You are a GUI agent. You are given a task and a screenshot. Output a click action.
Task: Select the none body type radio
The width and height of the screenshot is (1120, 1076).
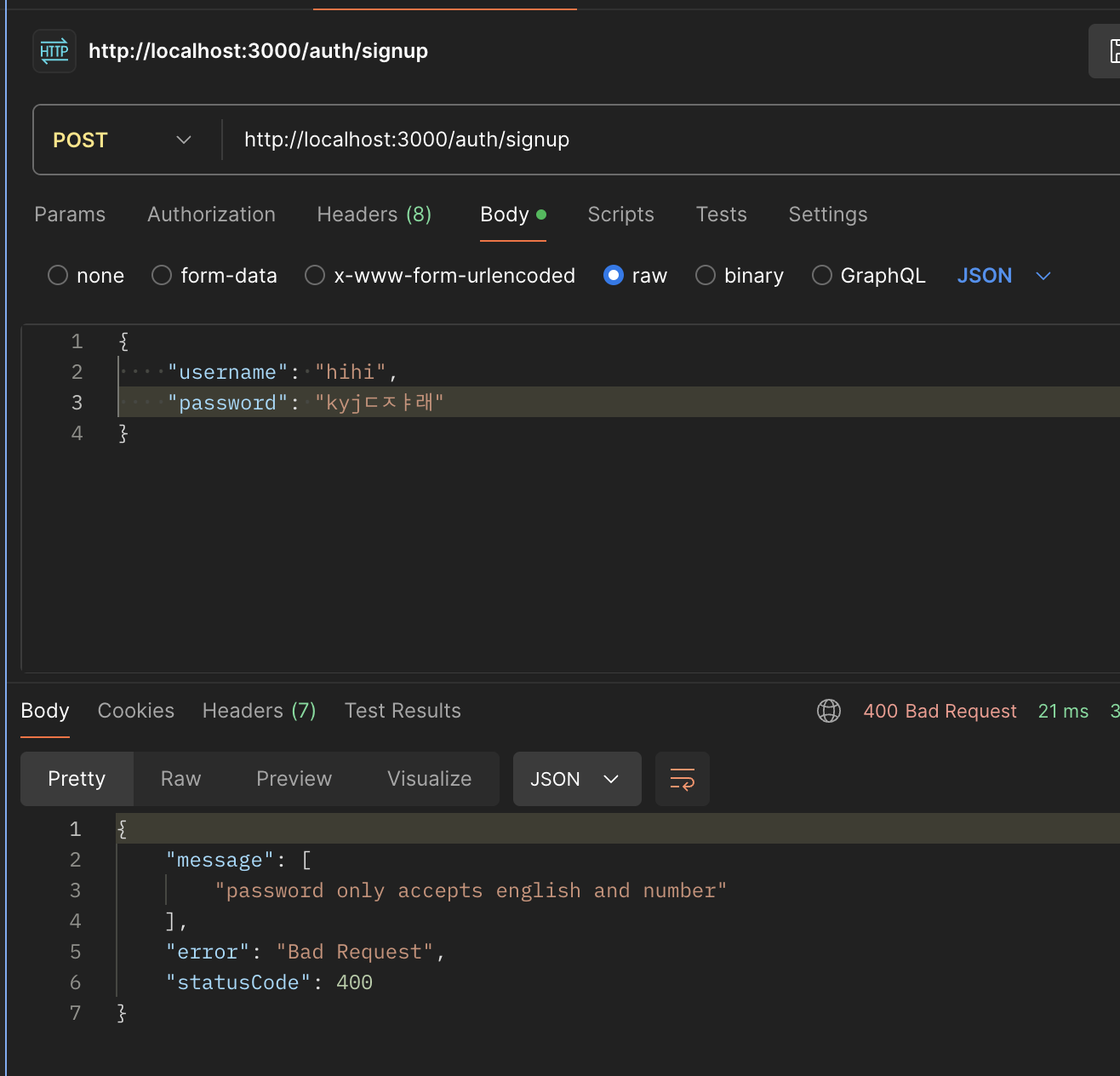point(58,276)
